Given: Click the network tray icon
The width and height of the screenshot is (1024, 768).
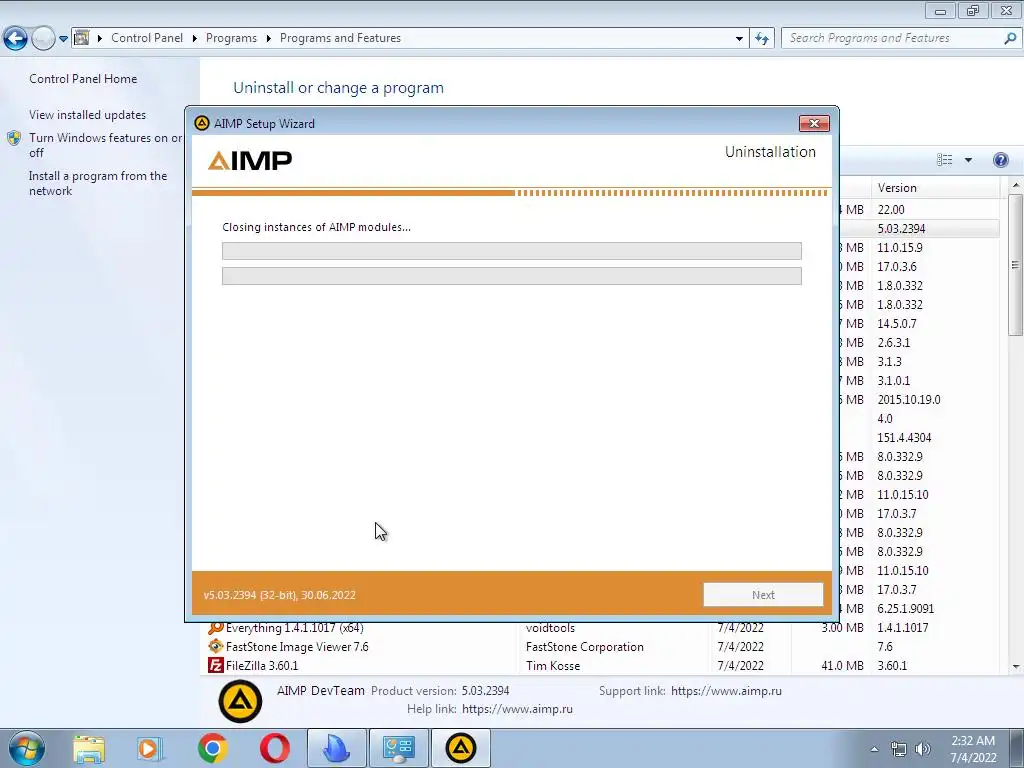Looking at the screenshot, I should point(899,749).
